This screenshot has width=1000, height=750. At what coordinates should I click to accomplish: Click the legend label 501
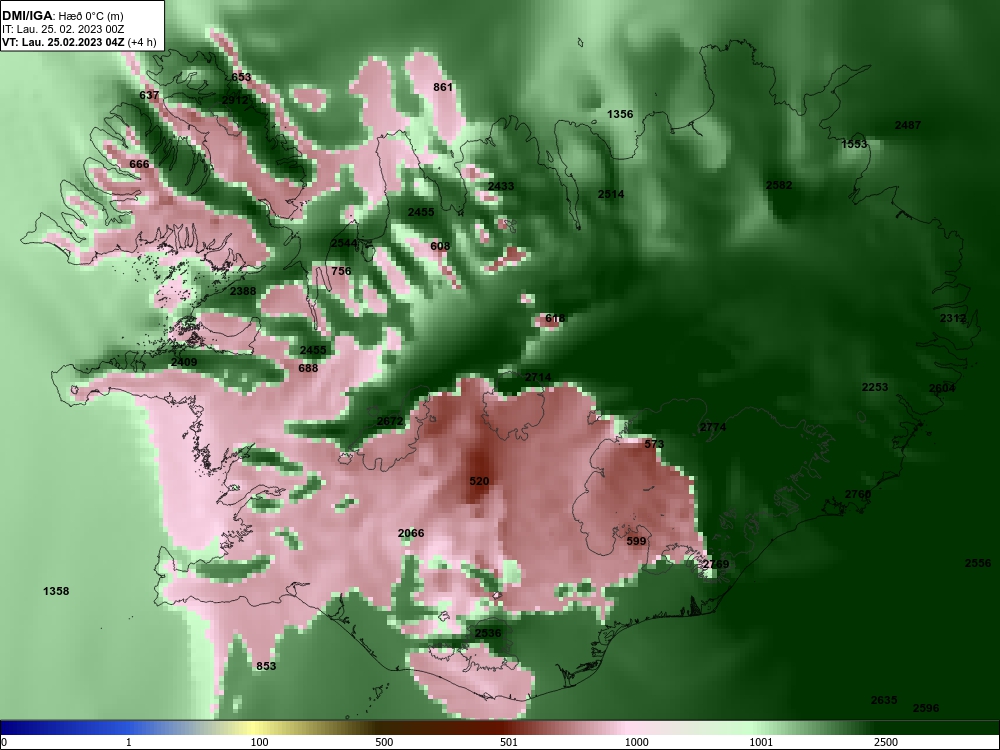(x=508, y=742)
